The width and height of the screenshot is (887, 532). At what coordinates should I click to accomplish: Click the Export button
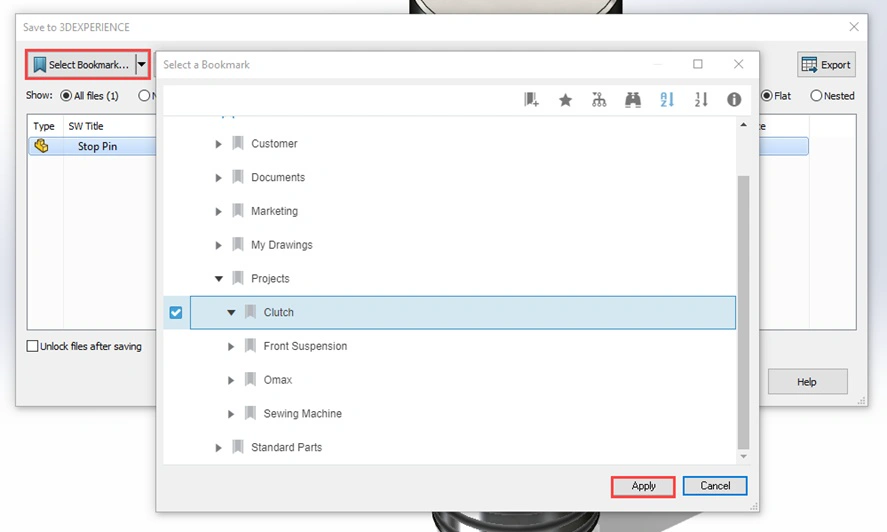(x=826, y=65)
